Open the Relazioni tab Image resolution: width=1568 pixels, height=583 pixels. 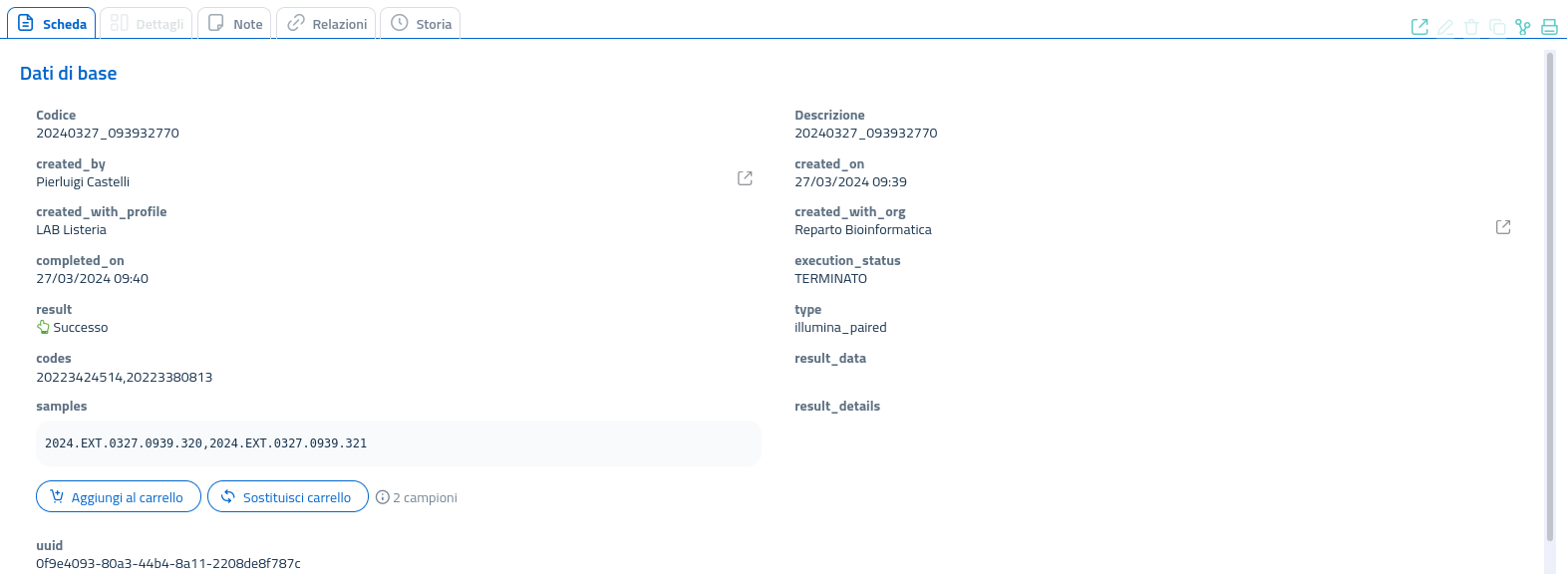tap(327, 24)
